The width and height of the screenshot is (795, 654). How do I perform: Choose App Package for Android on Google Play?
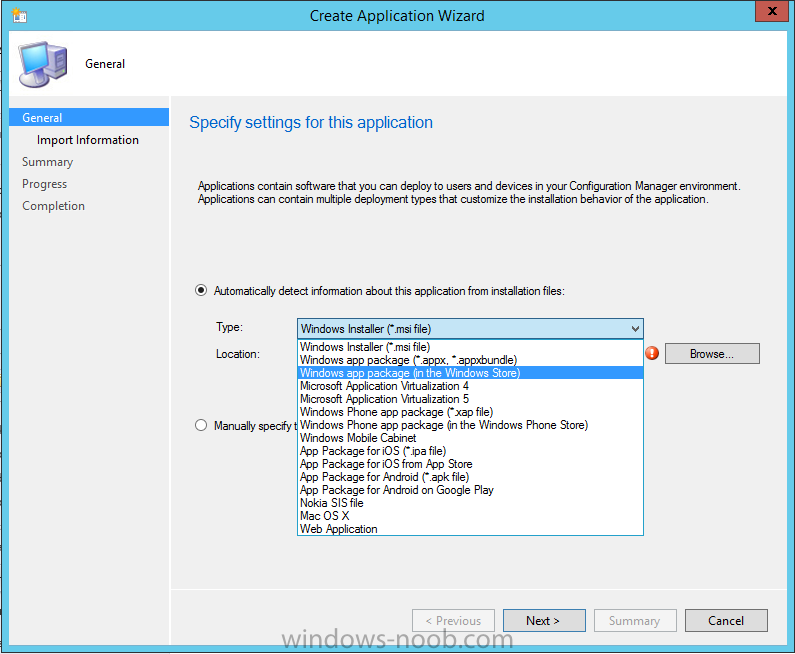(470, 490)
